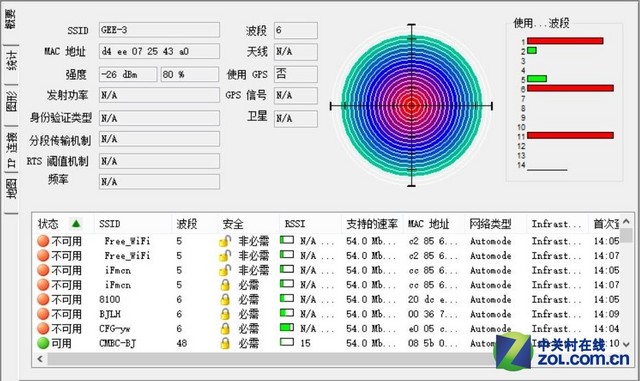
Task: Click red status ball beside SSID CFG-yw
Action: [x=43, y=329]
